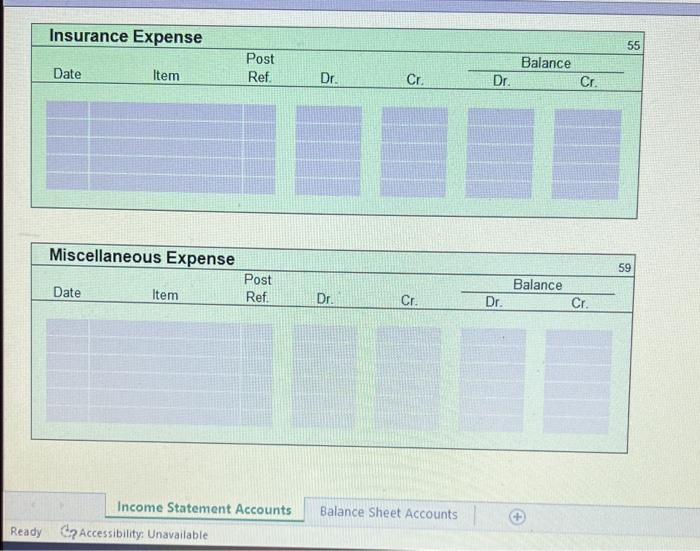Click the accessibility checker icon in status bar

pos(68,531)
